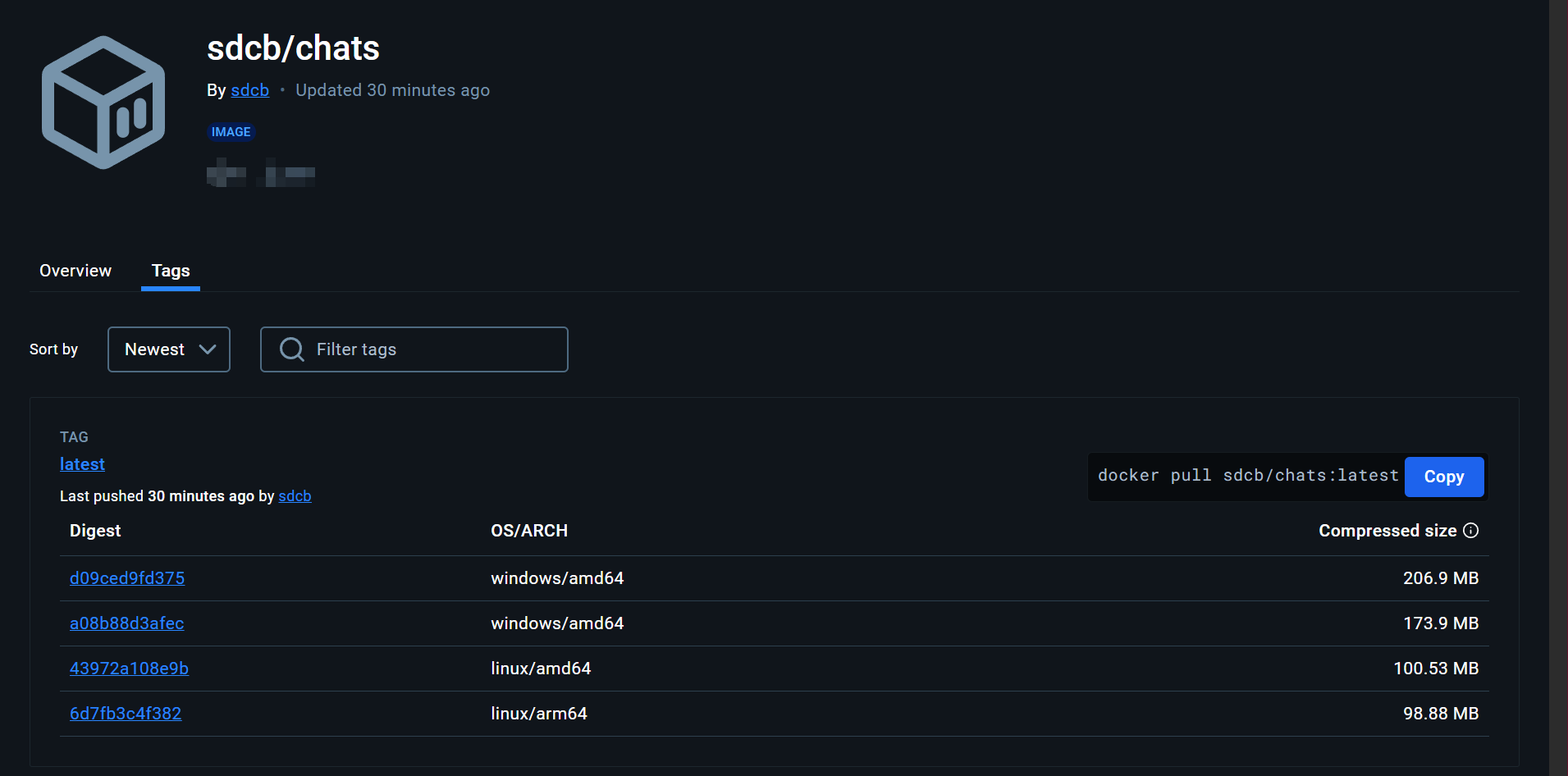
Task: Click the 173.9 MB size value
Action: [x=1441, y=623]
